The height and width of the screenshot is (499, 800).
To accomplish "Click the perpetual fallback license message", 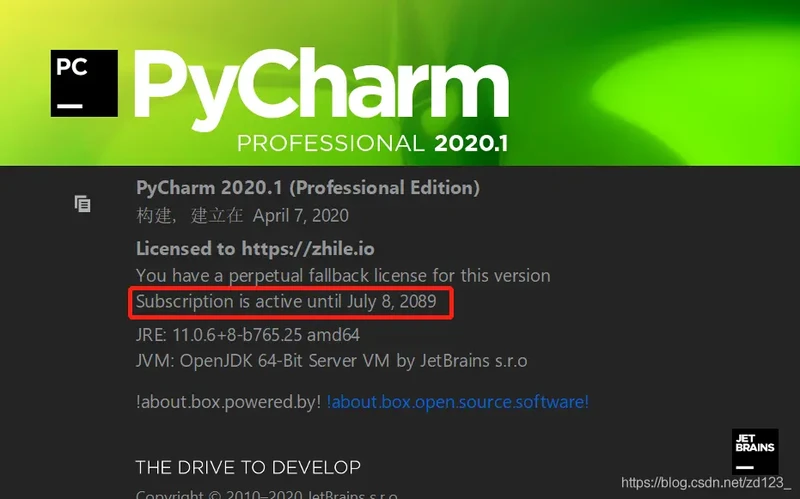I will [x=343, y=276].
